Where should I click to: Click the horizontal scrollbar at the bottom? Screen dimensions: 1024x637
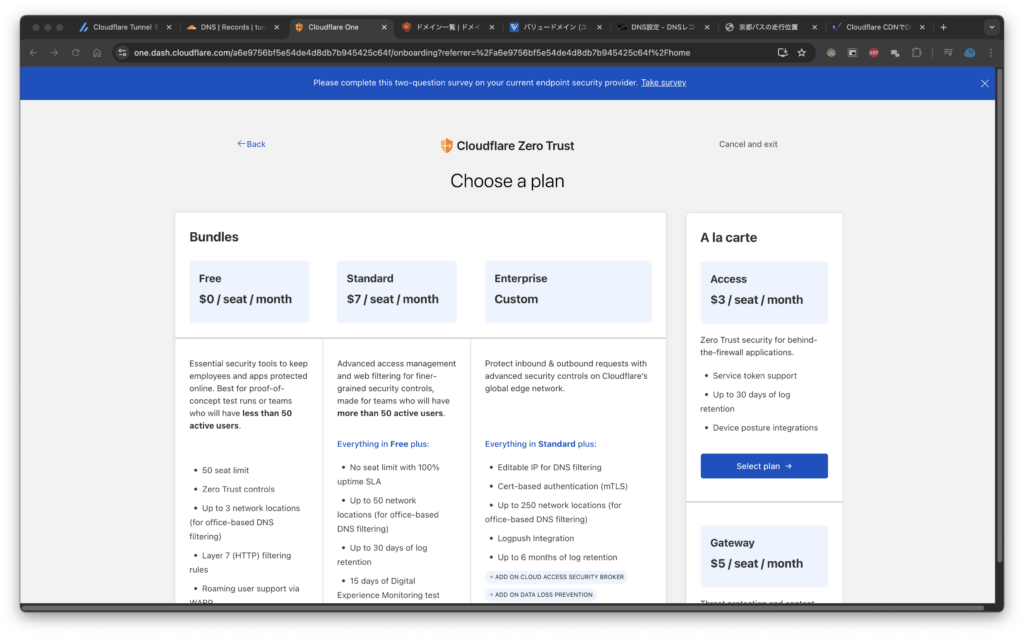[x=503, y=608]
